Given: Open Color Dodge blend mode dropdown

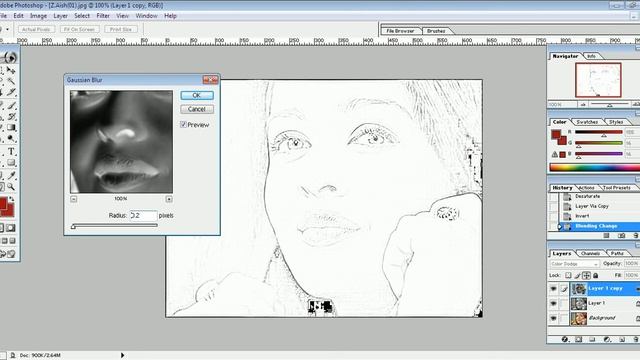Looking at the screenshot, I should pos(574,264).
